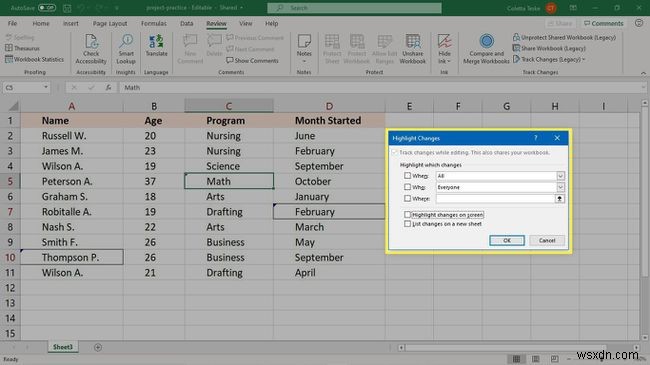The width and height of the screenshot is (650, 365).
Task: Open Workbook Statistics
Action: (x=35, y=59)
